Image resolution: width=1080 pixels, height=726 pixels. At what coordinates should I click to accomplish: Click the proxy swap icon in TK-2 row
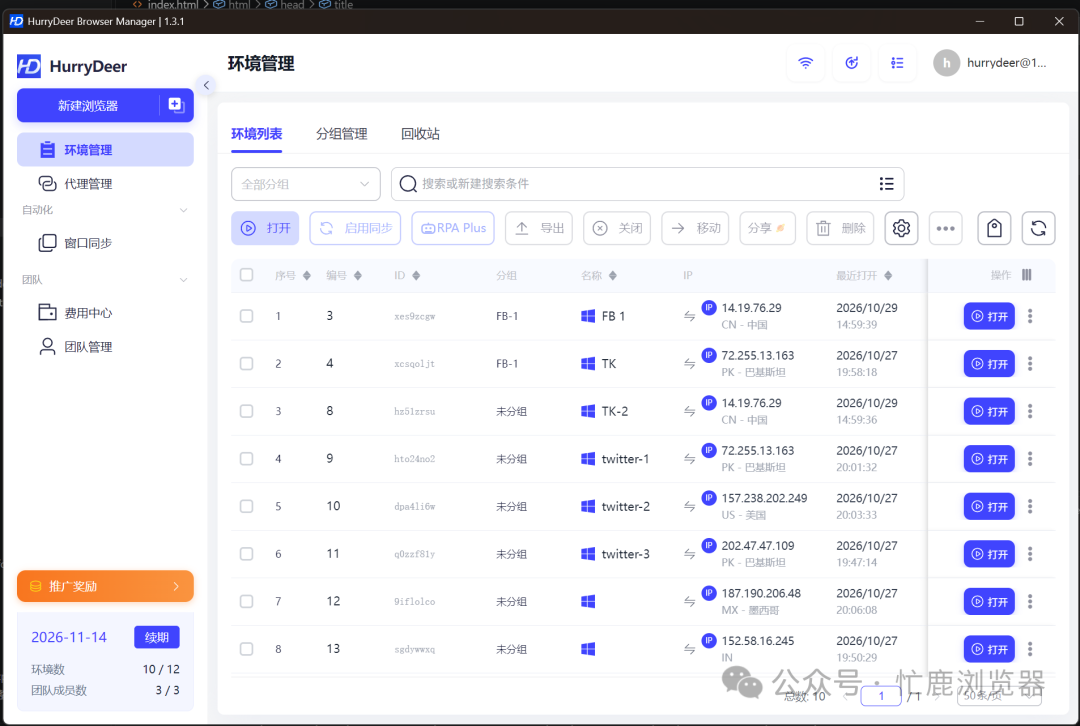[x=689, y=411]
